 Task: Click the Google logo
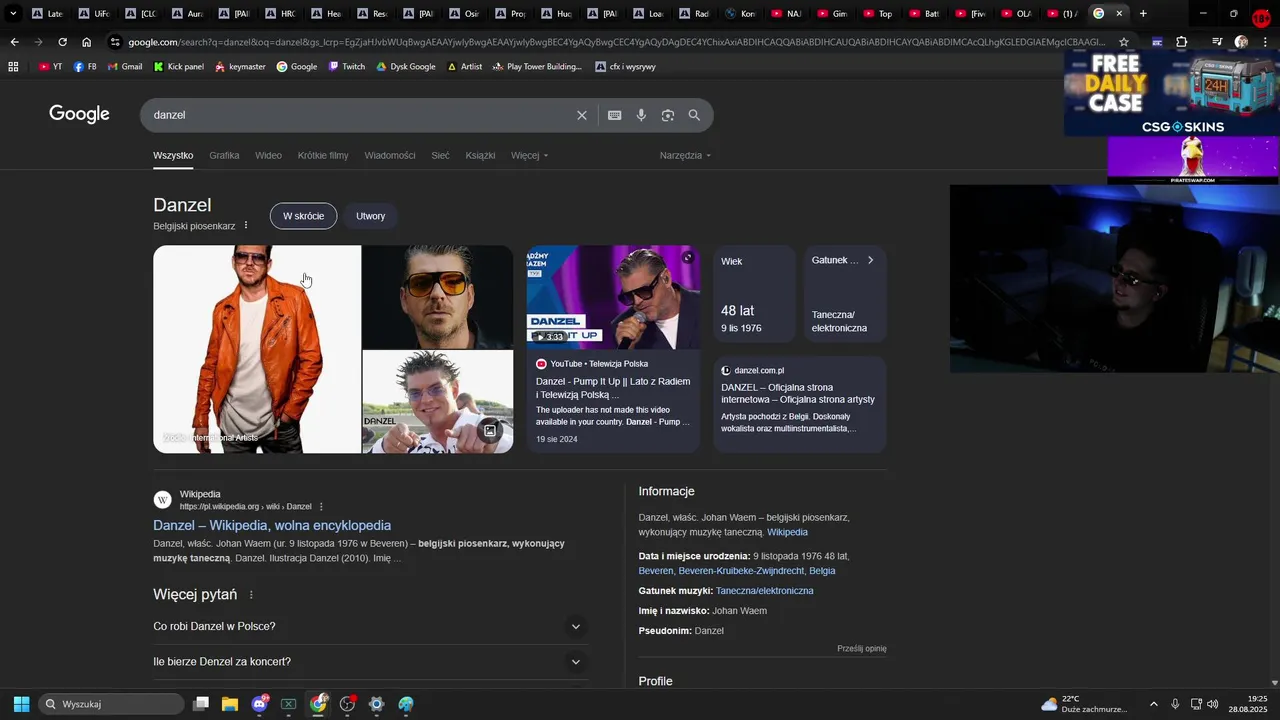[79, 114]
